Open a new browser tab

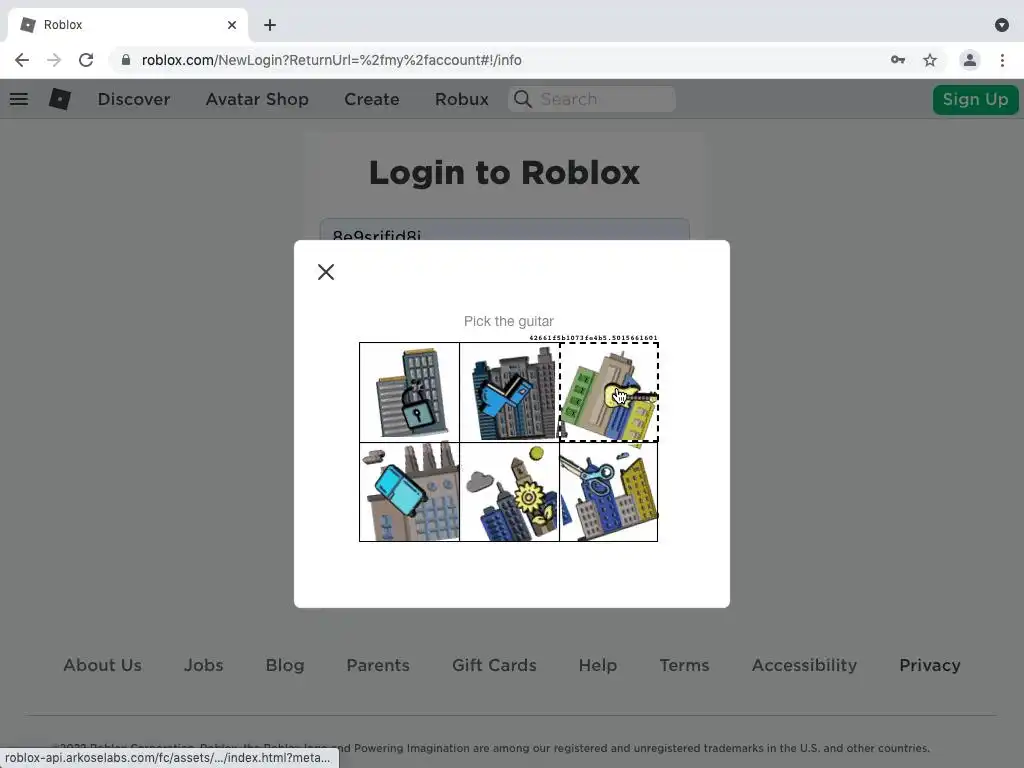click(270, 25)
